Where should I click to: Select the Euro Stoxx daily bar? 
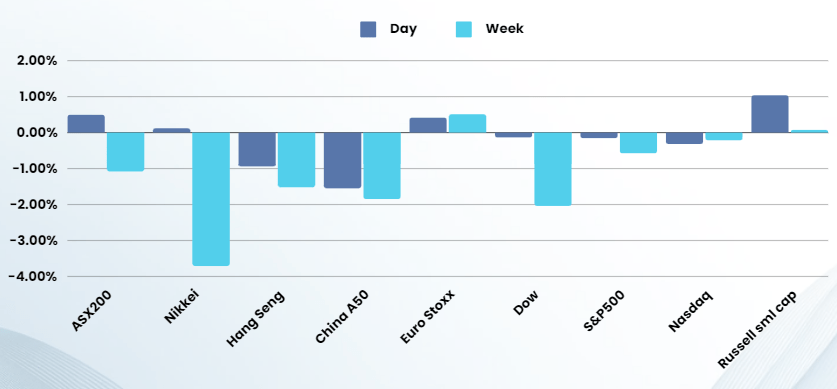pyautogui.click(x=428, y=125)
